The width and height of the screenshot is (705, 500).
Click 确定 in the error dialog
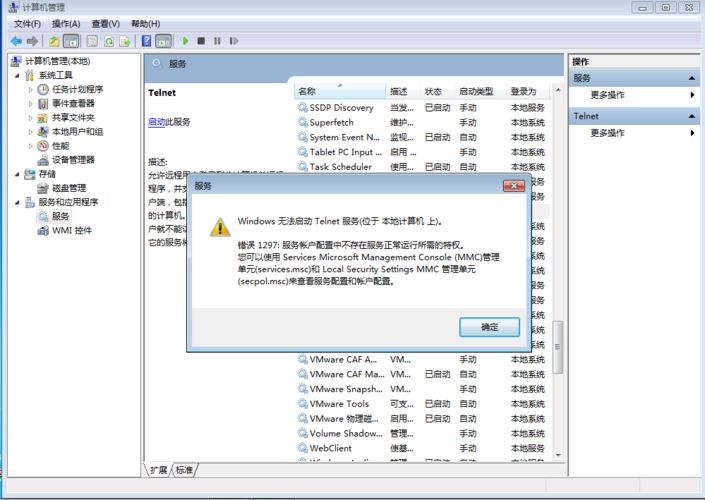490,327
